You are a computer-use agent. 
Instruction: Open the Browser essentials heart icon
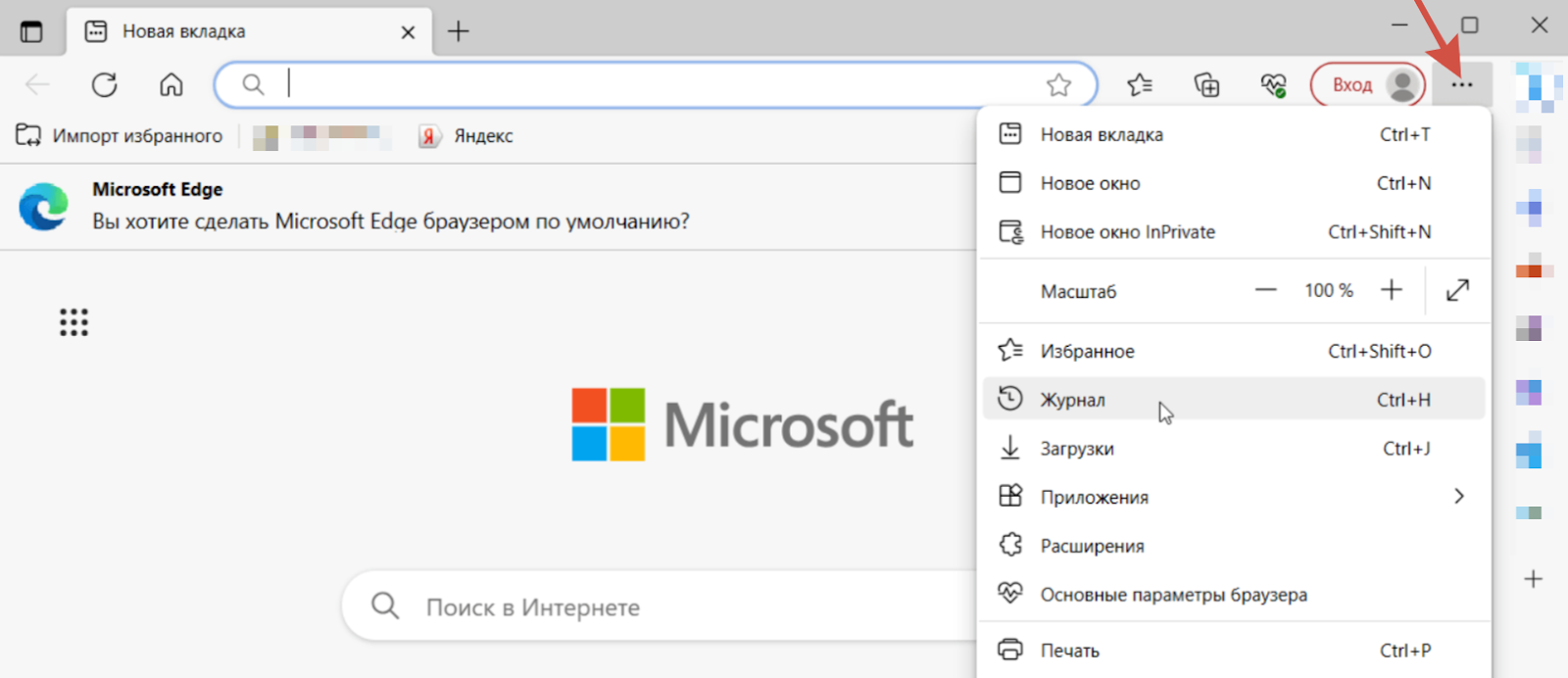1273,85
